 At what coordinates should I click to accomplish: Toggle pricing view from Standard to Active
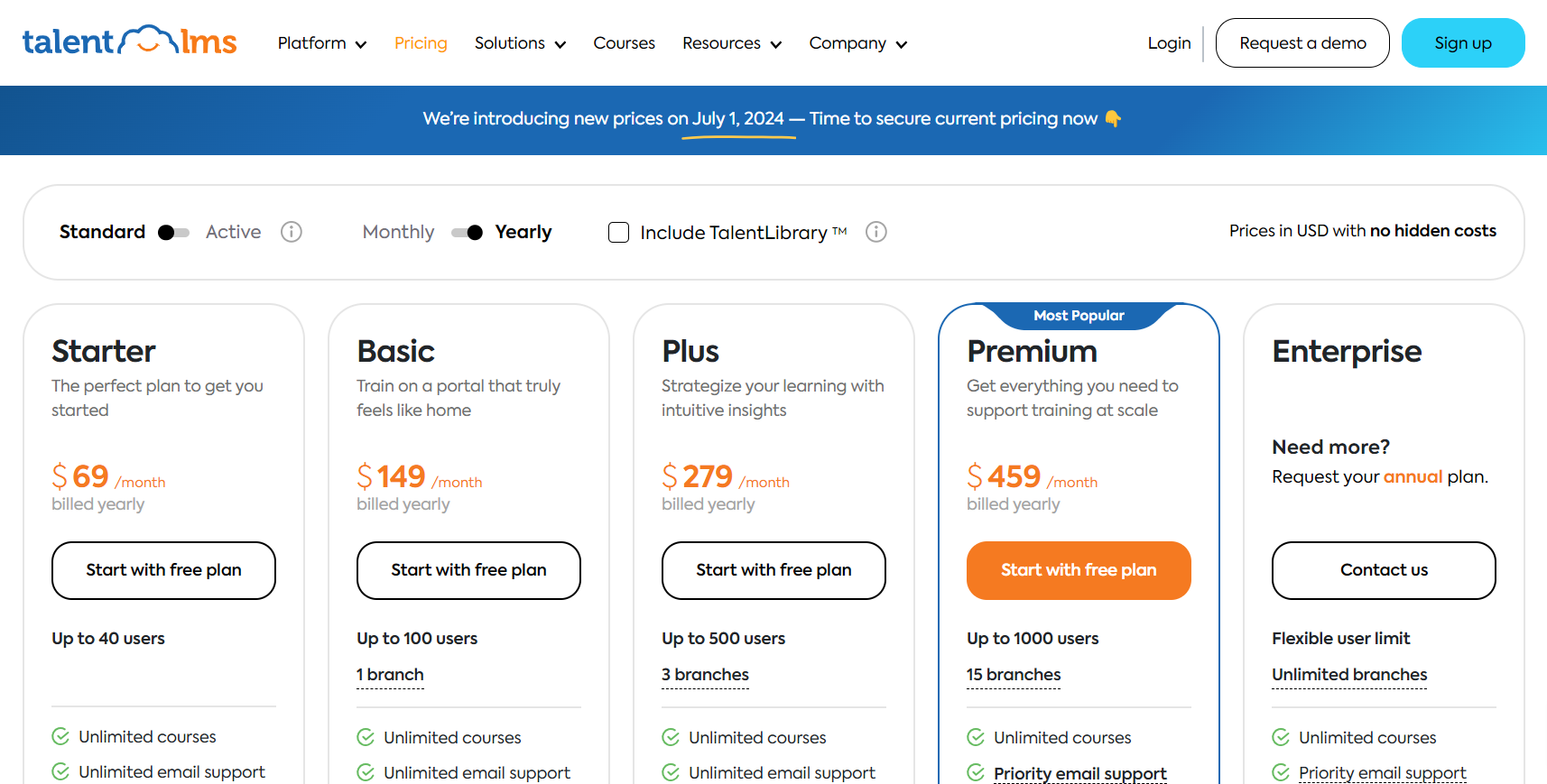[x=171, y=232]
